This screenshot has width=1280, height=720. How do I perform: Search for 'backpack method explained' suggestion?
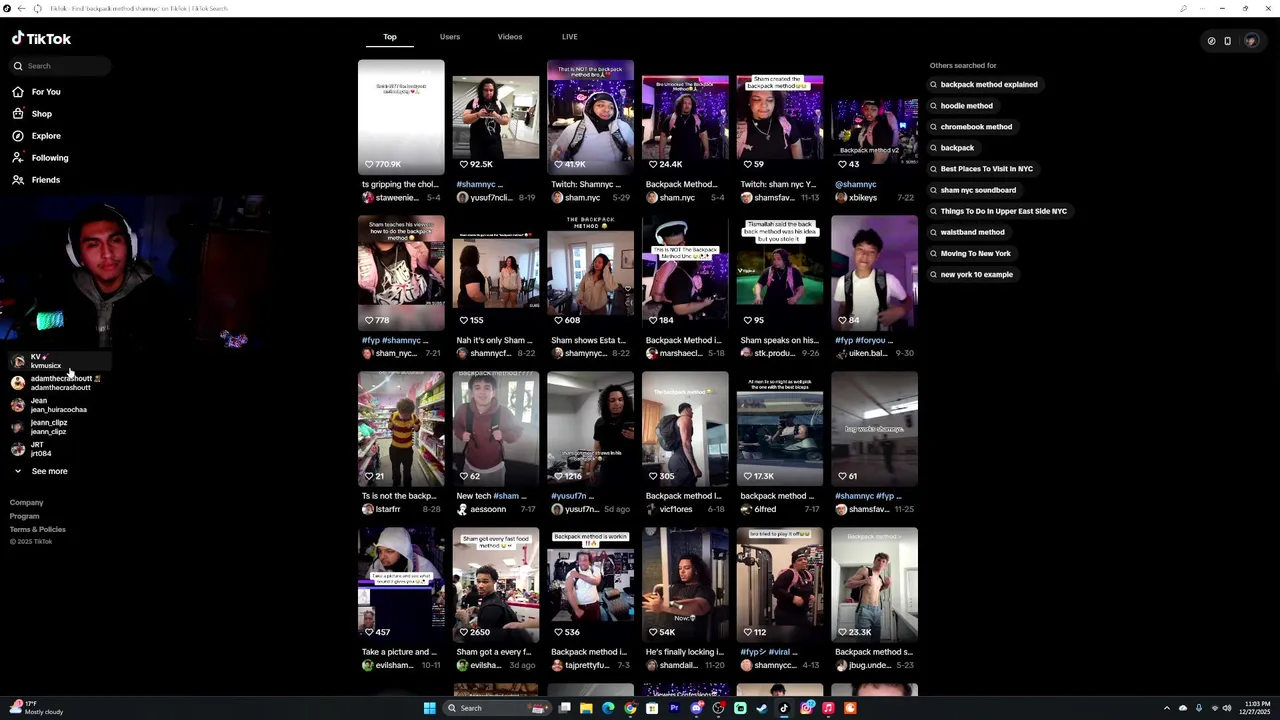click(x=984, y=85)
